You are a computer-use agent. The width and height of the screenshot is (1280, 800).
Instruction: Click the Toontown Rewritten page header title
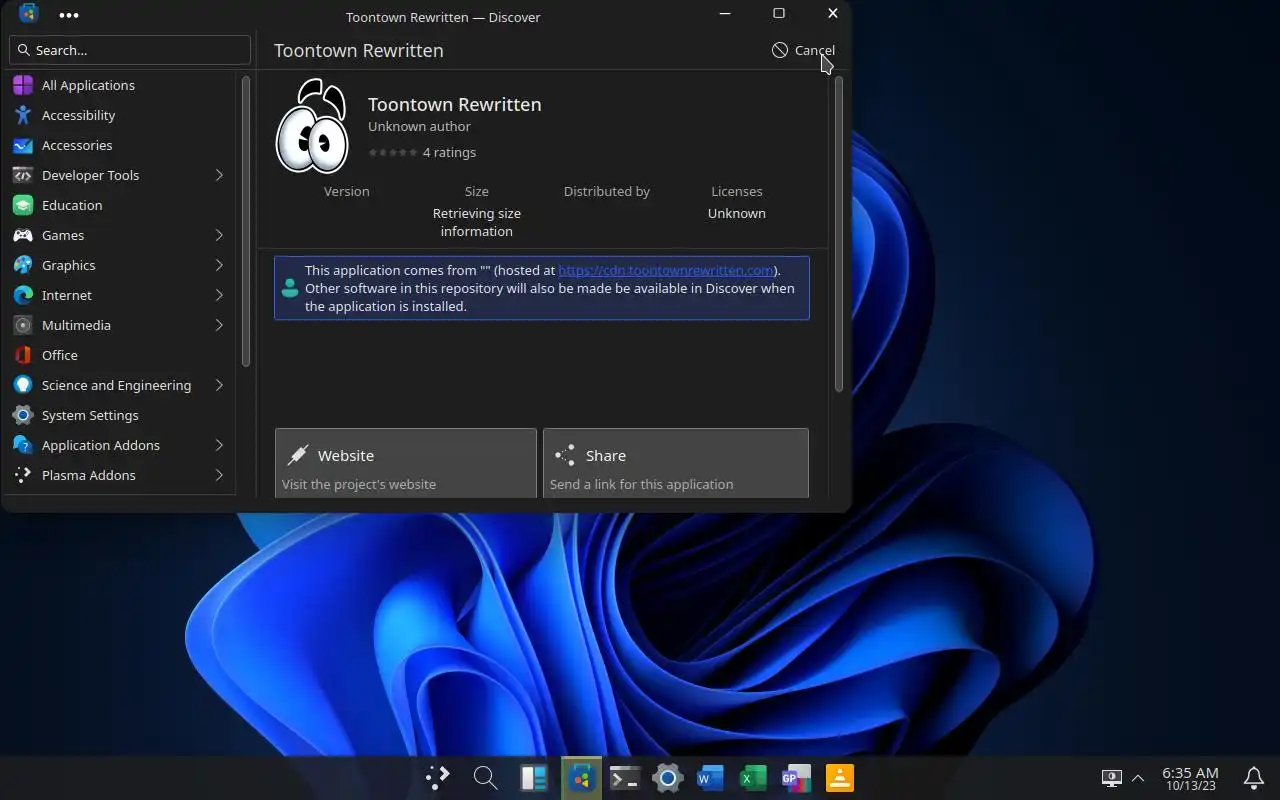[x=358, y=50]
